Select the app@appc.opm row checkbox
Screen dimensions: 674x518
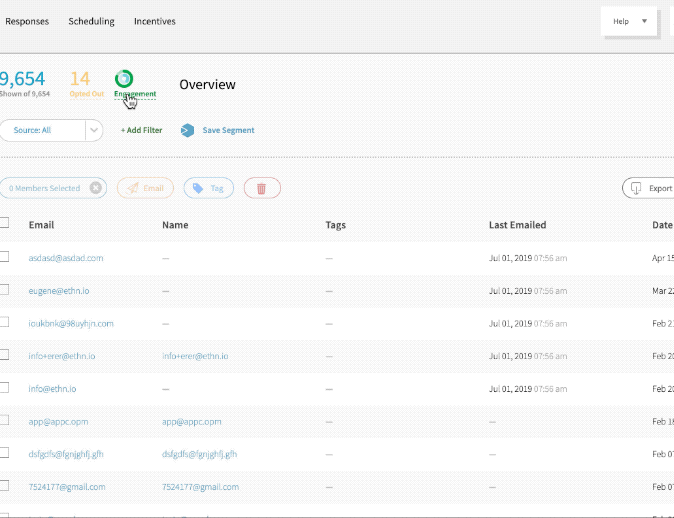(x=4, y=420)
